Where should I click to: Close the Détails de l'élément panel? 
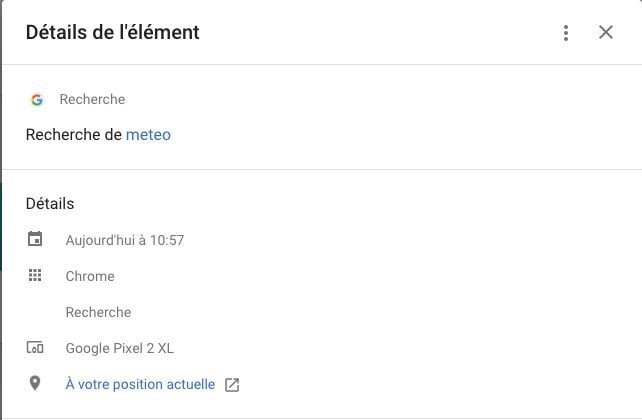(x=606, y=32)
